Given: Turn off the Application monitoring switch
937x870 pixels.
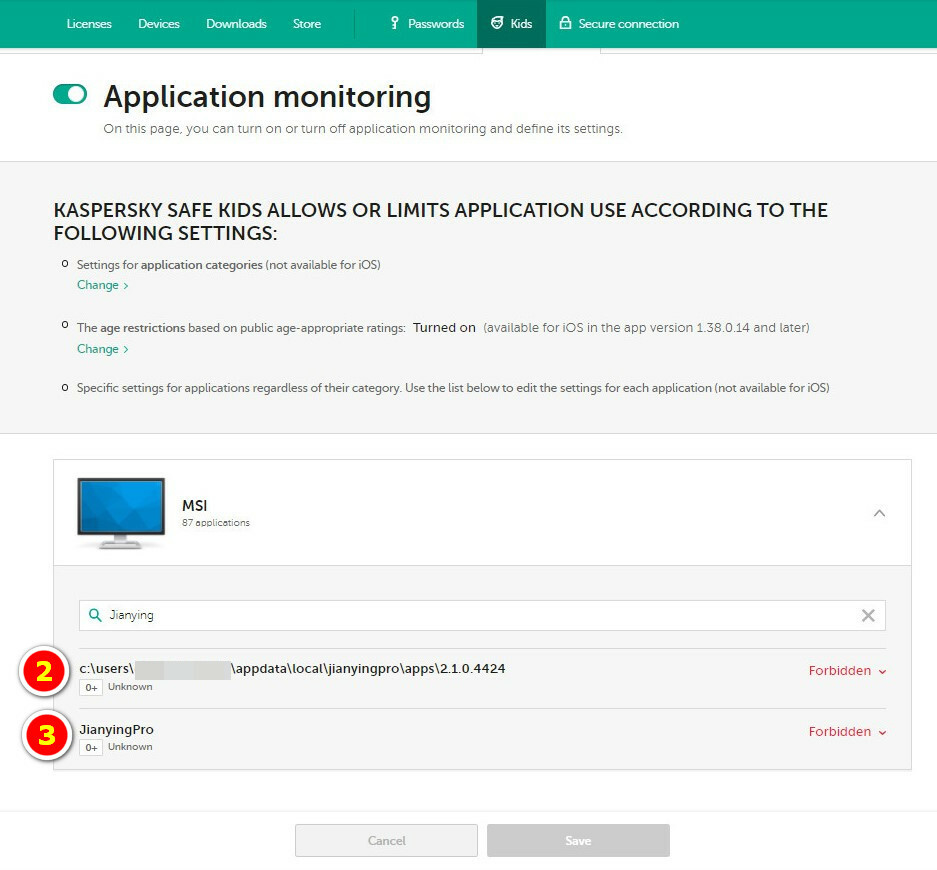Looking at the screenshot, I should [70, 94].
